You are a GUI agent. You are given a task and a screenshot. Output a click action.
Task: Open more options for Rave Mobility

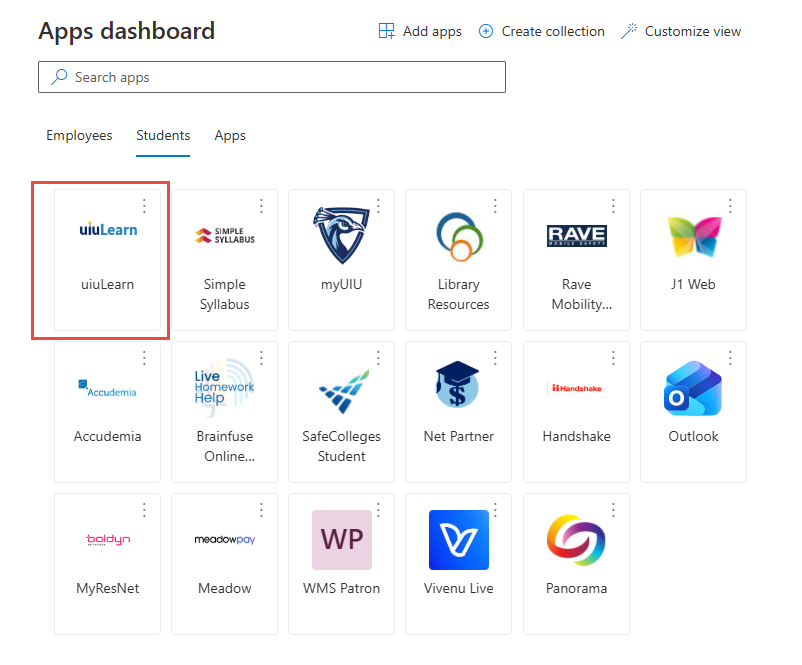pyautogui.click(x=613, y=206)
